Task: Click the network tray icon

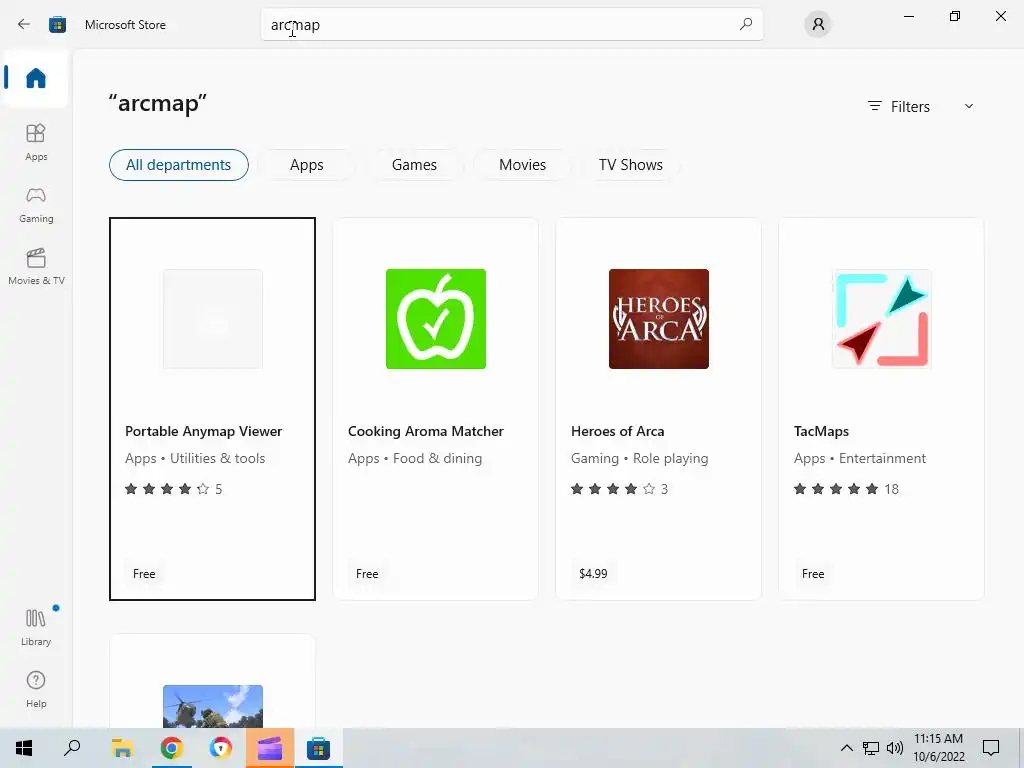Action: 871,748
